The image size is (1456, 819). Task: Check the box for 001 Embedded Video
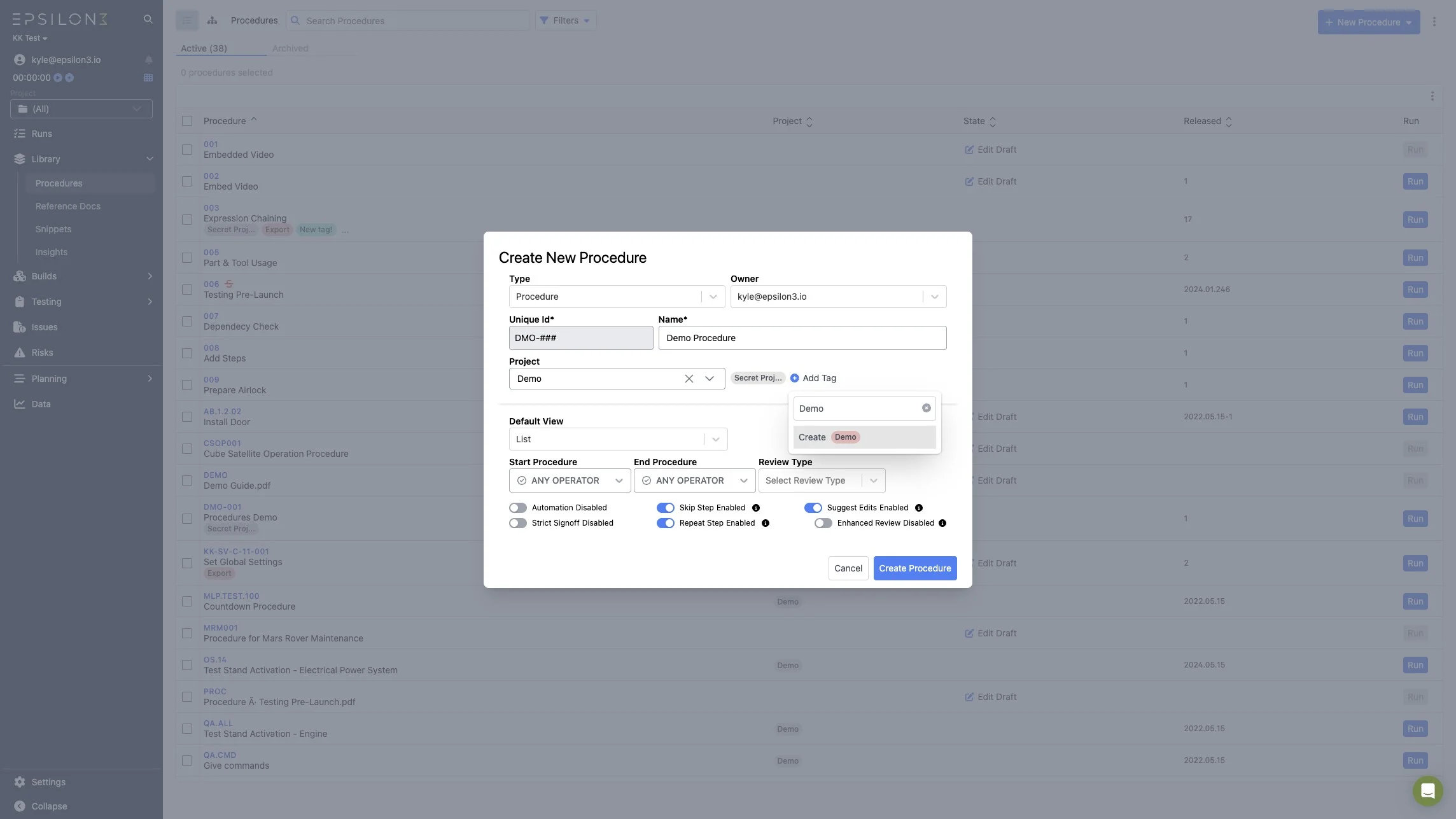(x=187, y=150)
